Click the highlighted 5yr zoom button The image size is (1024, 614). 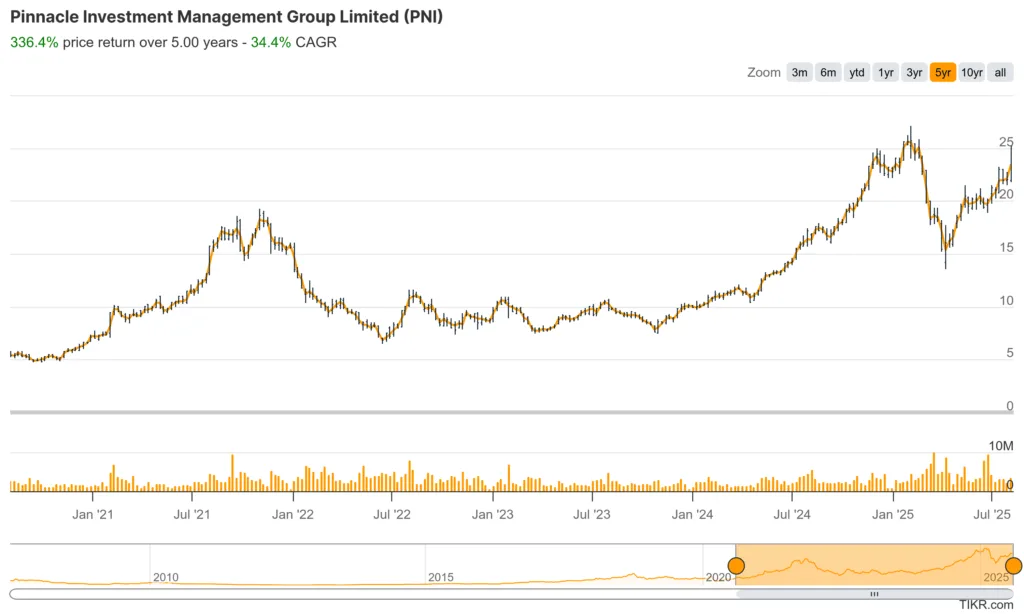pos(942,72)
